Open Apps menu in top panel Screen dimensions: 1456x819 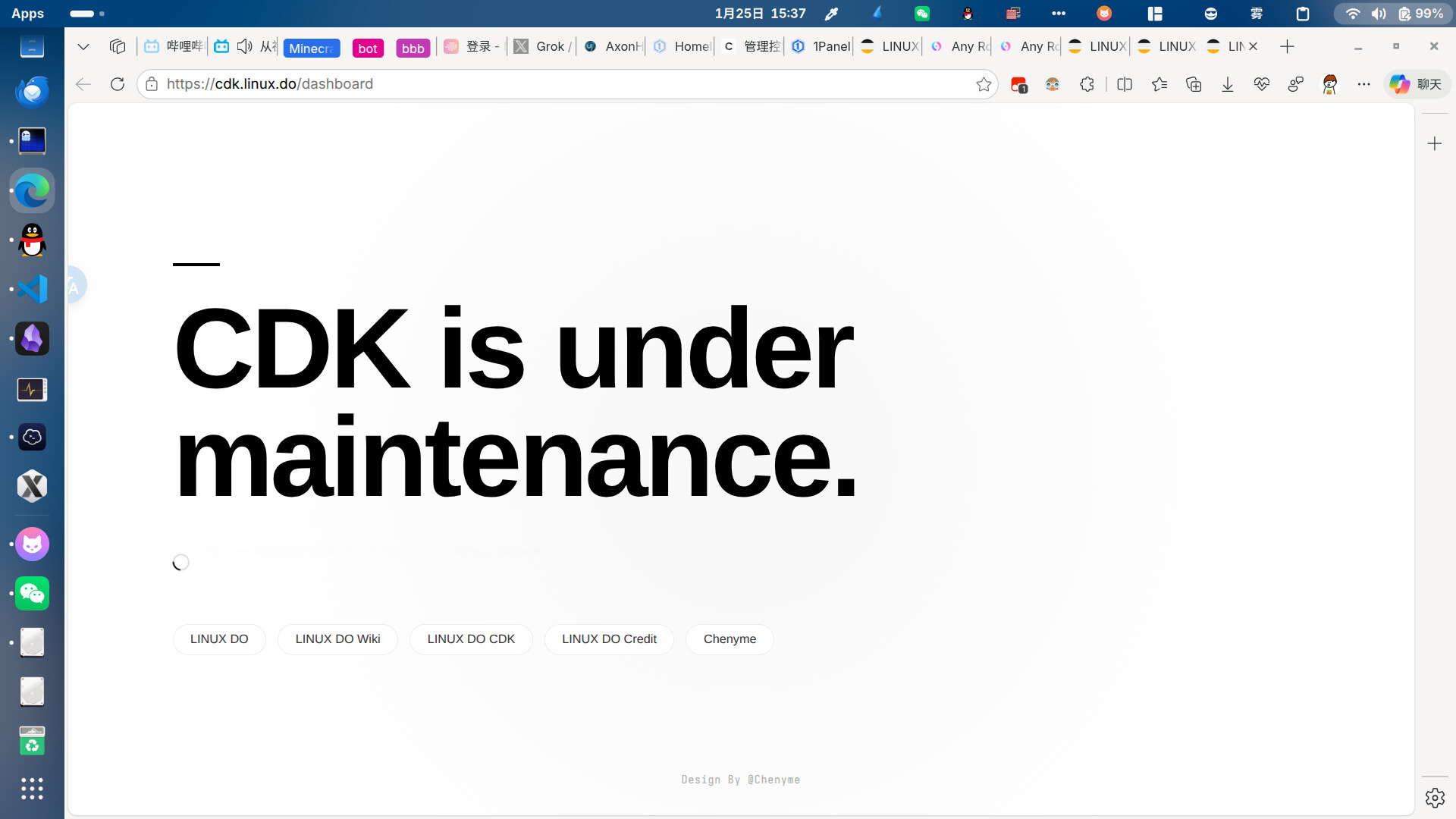[x=27, y=14]
